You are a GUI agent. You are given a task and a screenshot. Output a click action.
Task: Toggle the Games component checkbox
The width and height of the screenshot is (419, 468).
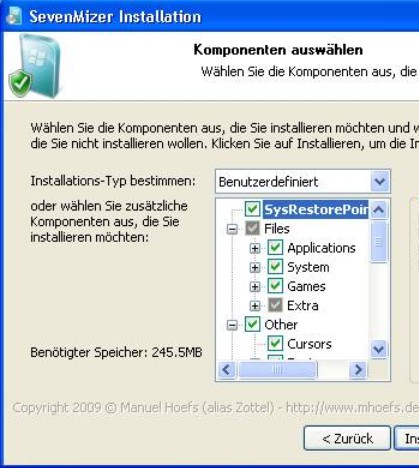click(x=275, y=286)
